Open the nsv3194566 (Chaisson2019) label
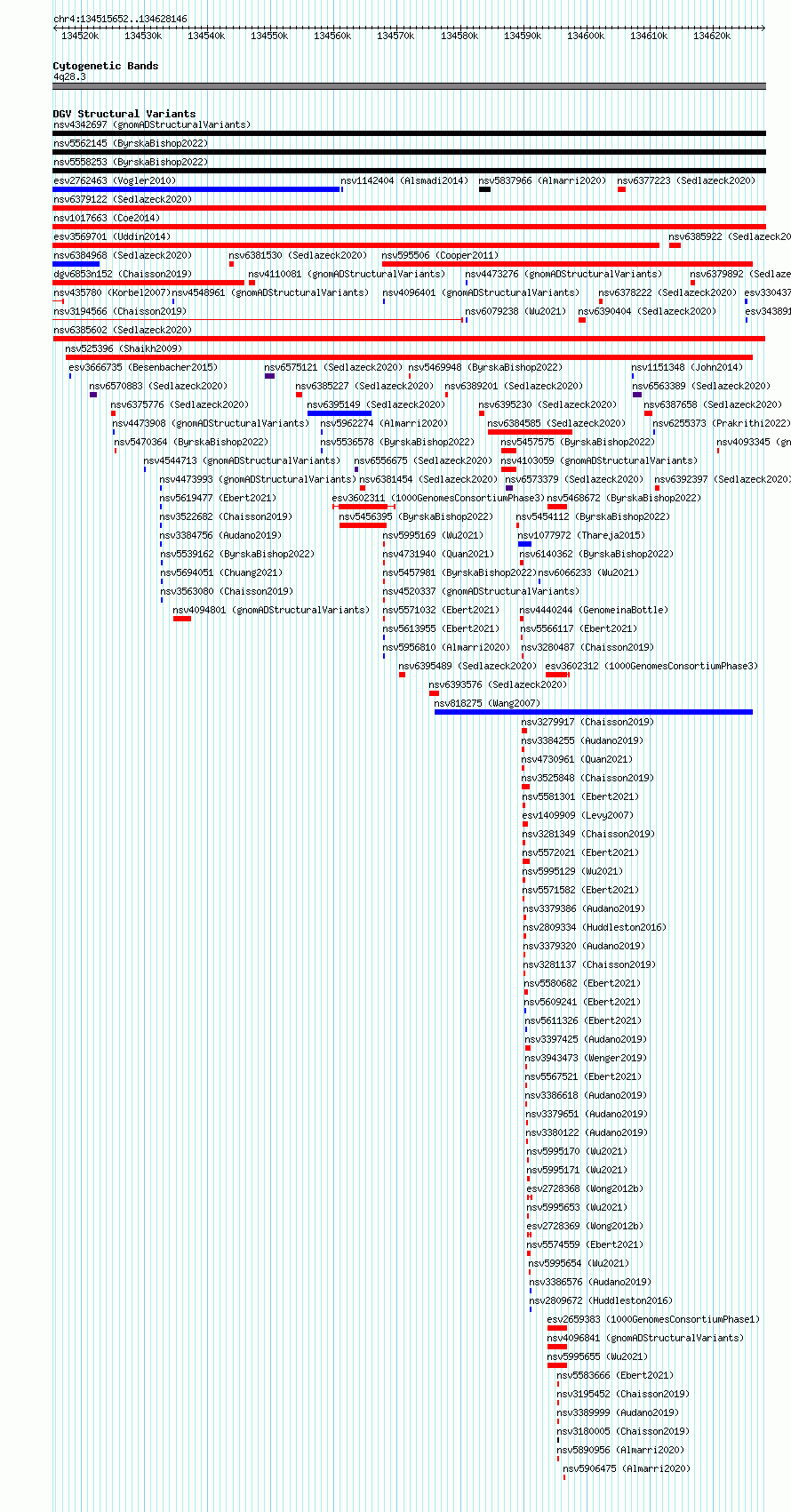Screen dimensions: 791x1512 tap(119, 311)
